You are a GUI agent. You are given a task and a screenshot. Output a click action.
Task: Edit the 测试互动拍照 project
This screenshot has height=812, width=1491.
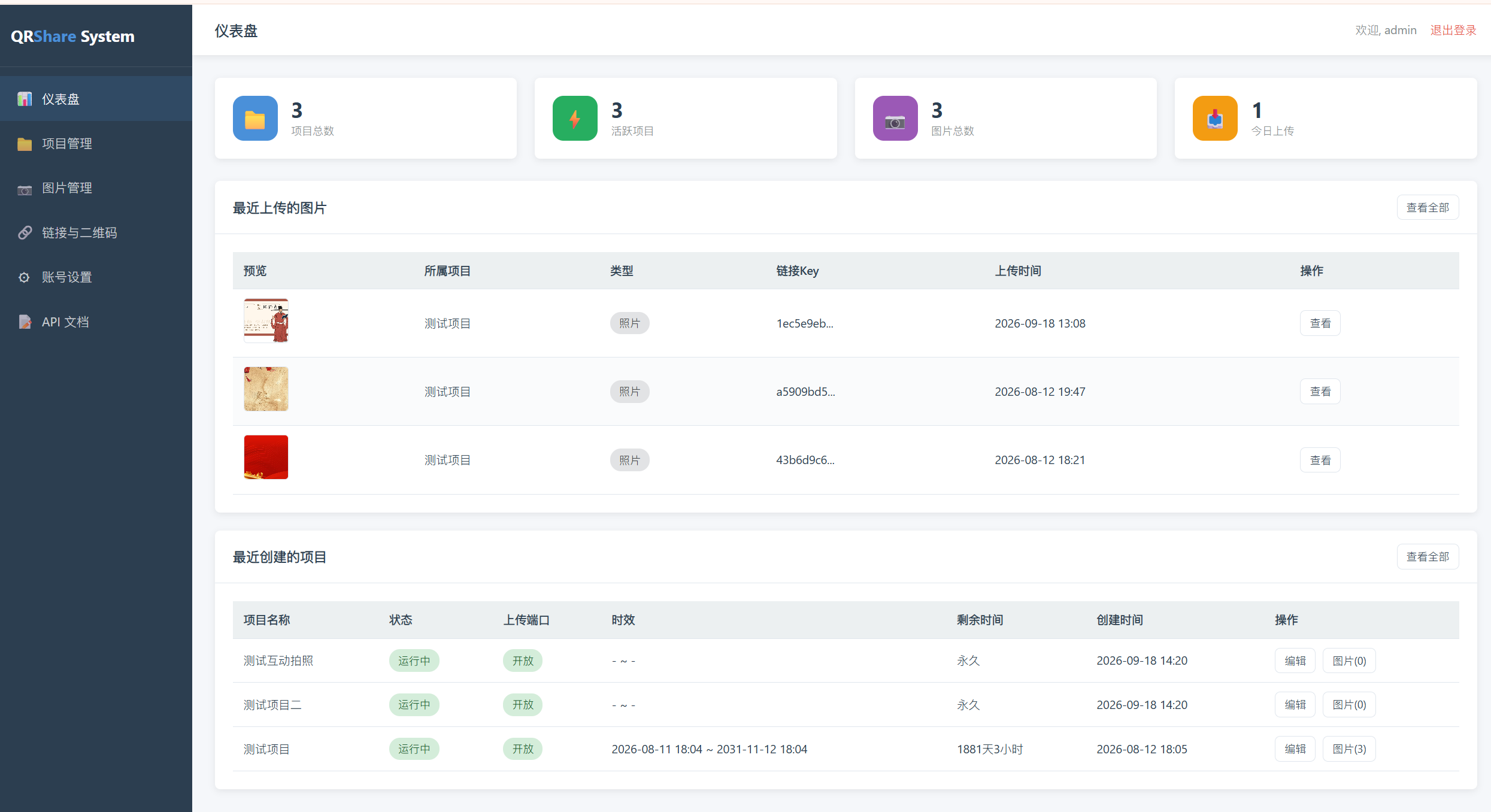tap(1295, 660)
